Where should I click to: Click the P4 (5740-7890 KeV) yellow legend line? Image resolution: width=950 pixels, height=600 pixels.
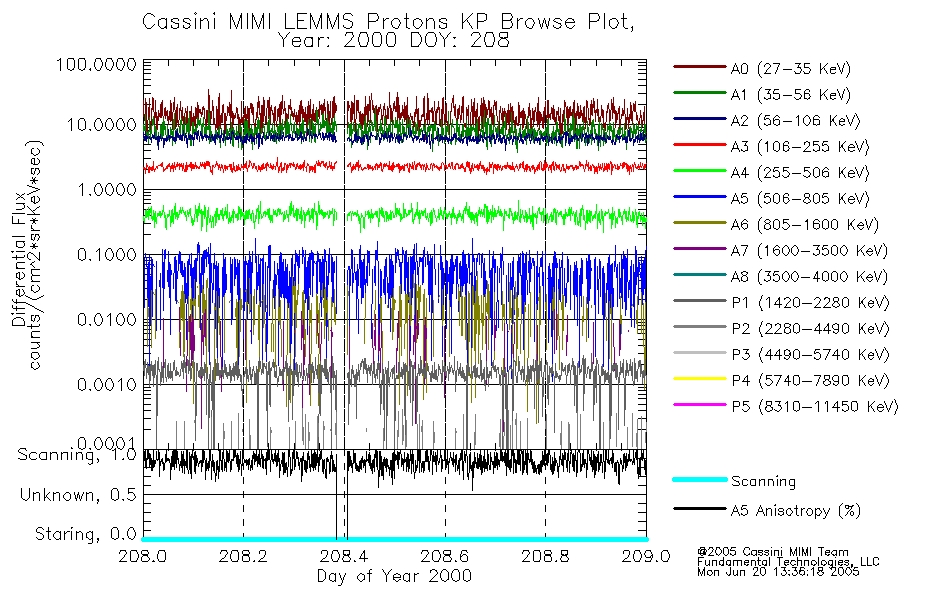699,379
